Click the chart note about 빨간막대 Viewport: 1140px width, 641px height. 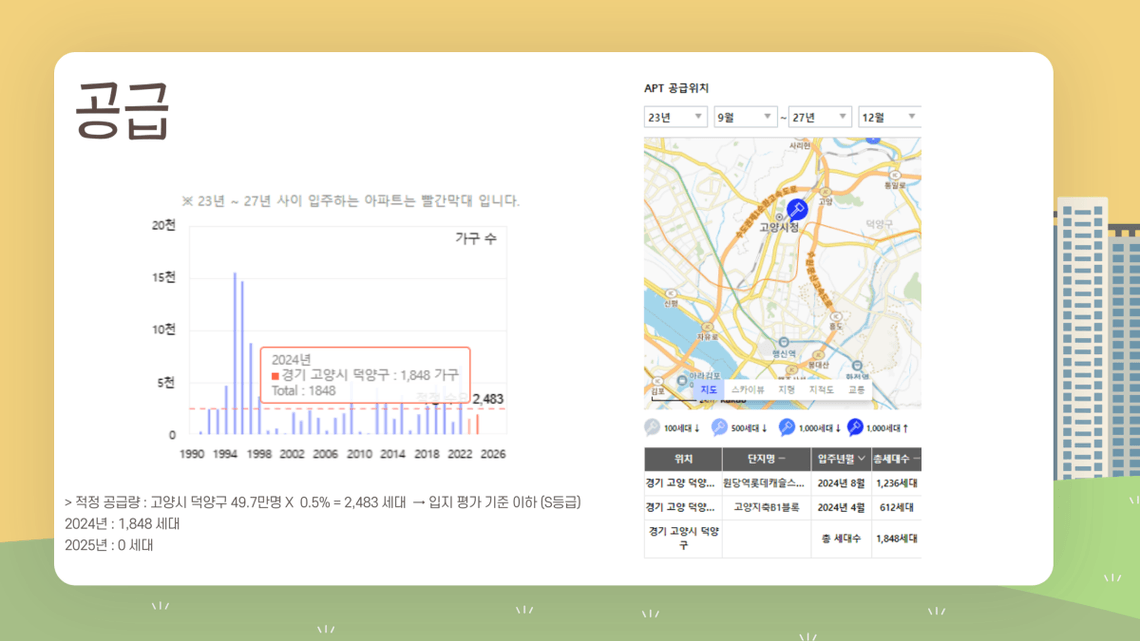[350, 201]
